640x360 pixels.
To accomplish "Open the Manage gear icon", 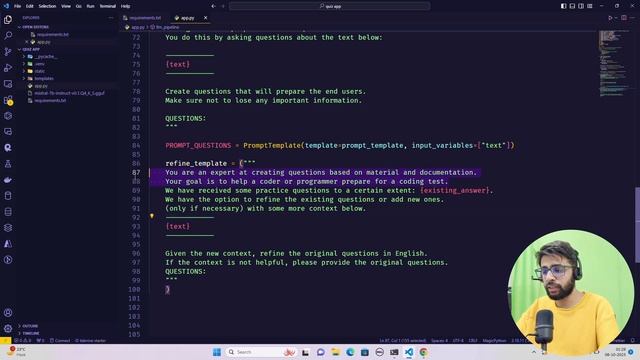I will tap(8, 328).
